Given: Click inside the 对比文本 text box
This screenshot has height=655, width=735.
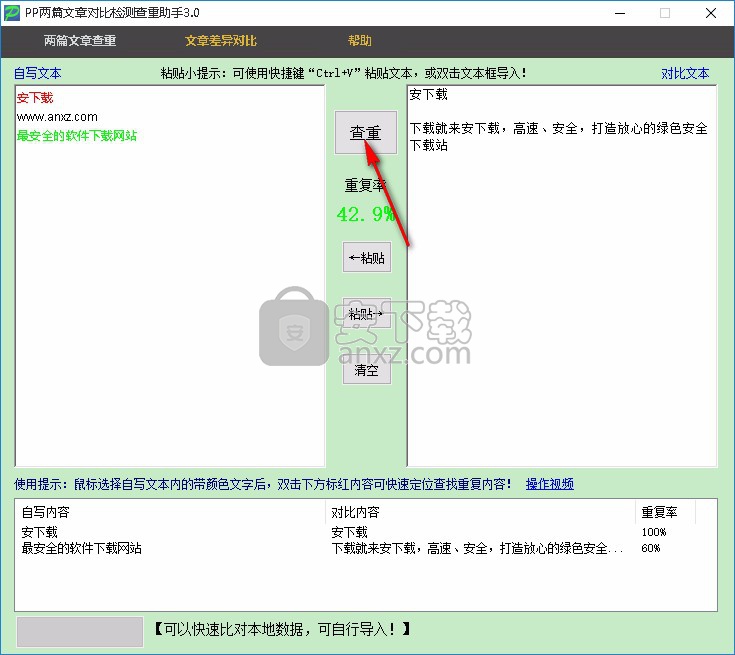Looking at the screenshot, I should (x=562, y=276).
